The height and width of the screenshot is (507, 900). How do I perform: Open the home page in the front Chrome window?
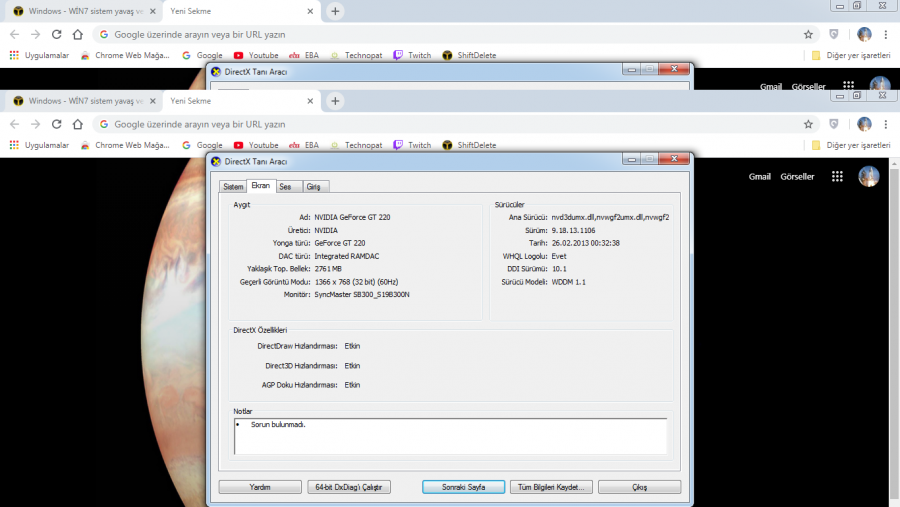77,124
